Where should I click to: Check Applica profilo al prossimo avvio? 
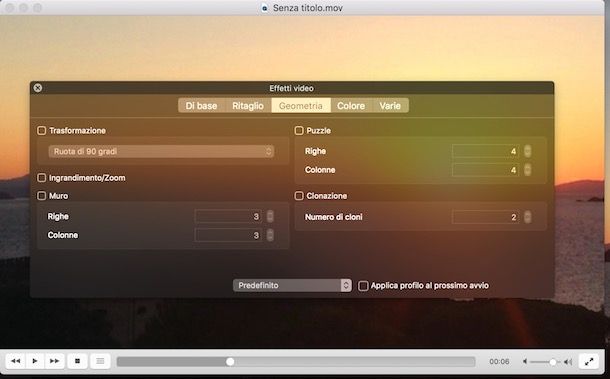363,286
